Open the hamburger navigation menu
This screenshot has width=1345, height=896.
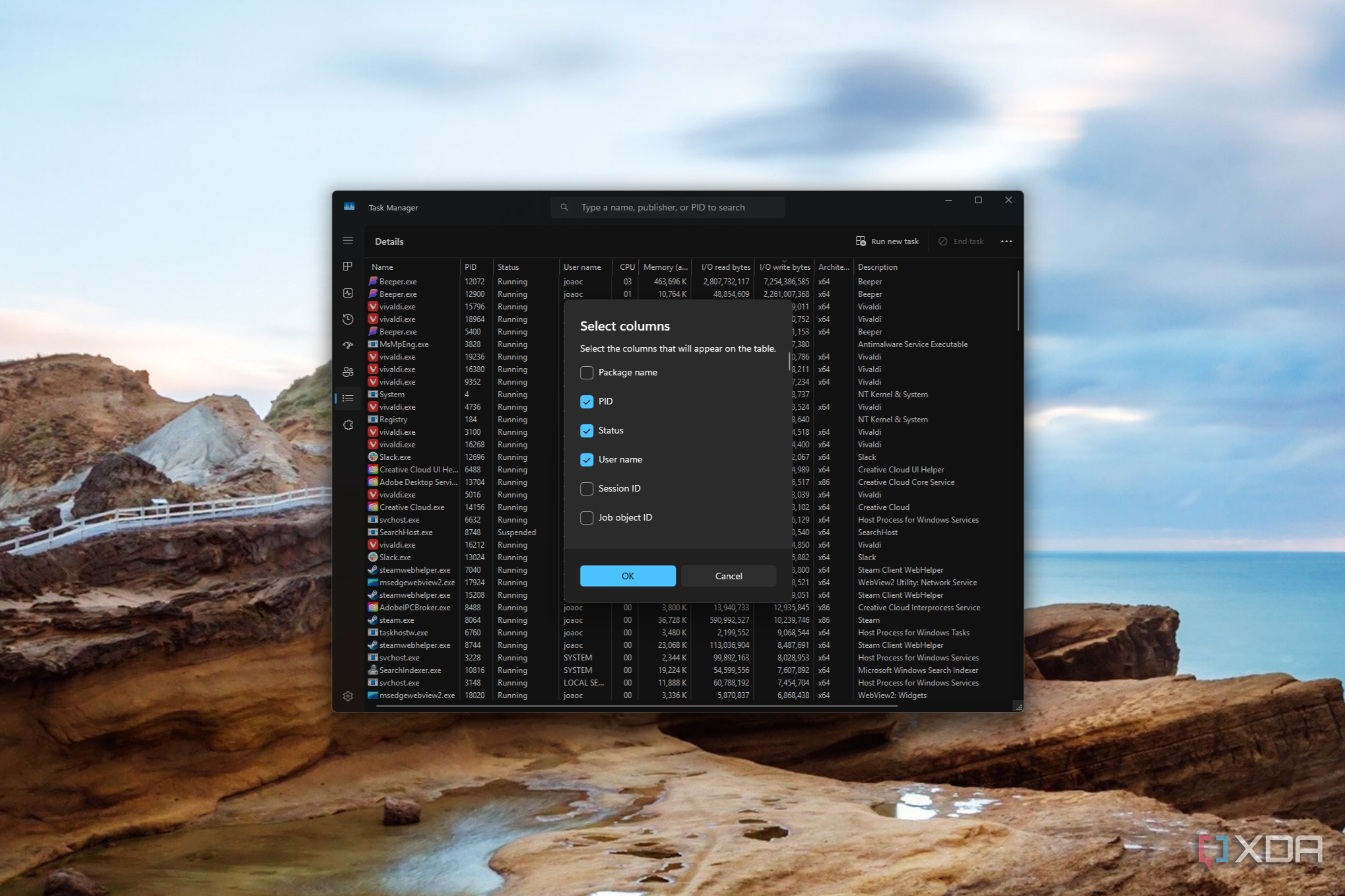point(348,241)
